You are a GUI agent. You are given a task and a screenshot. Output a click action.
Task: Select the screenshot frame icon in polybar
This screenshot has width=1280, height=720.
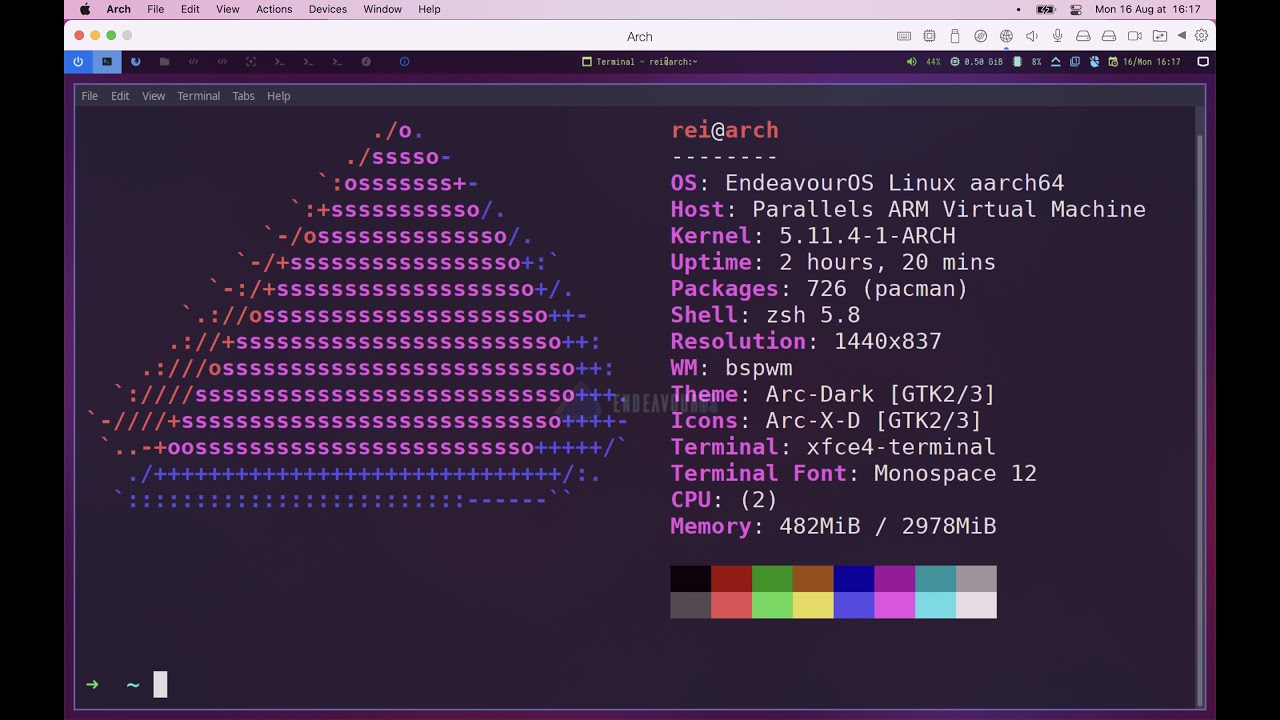[x=251, y=61]
